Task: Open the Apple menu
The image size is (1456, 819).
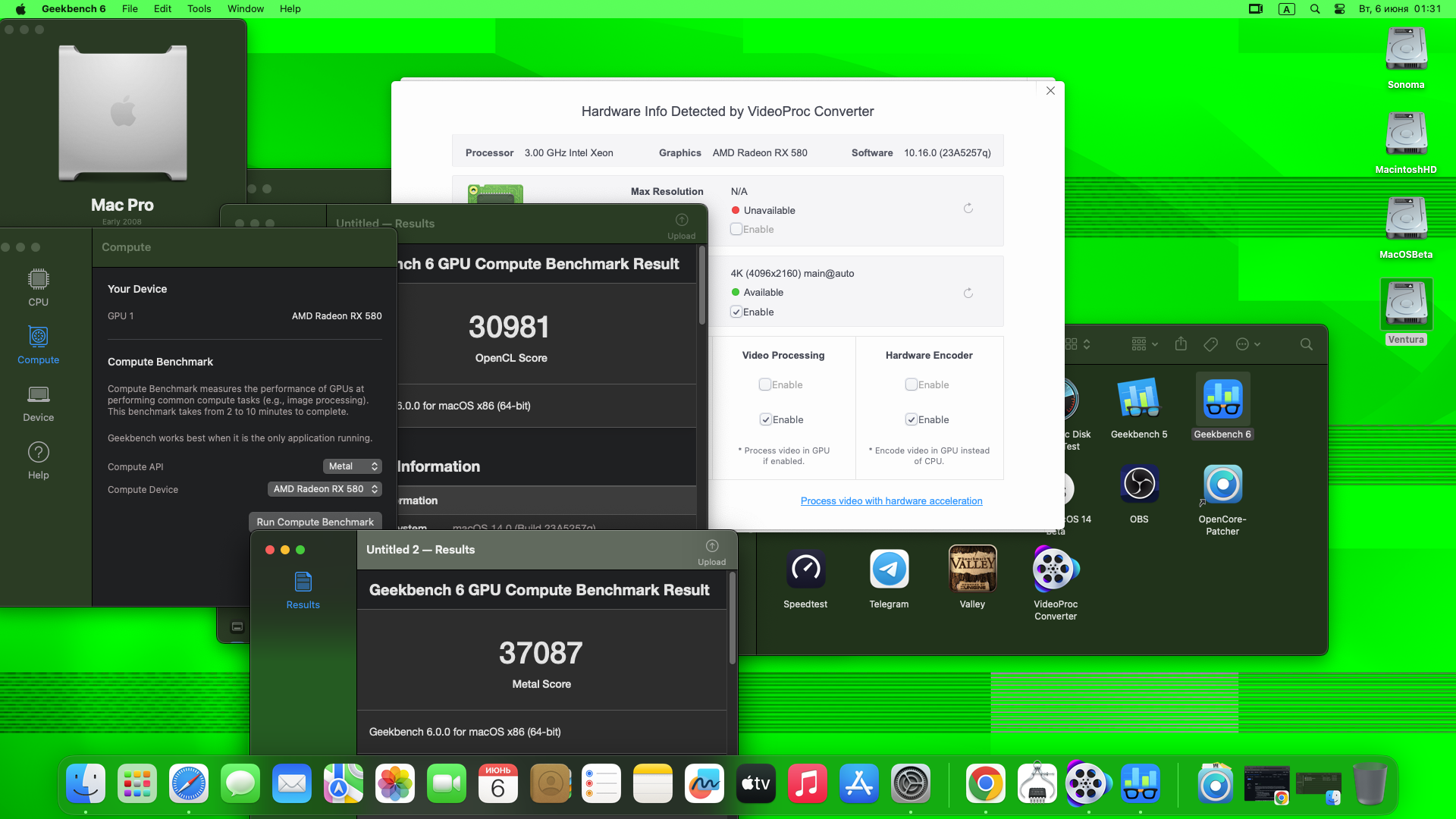Action: click(20, 9)
